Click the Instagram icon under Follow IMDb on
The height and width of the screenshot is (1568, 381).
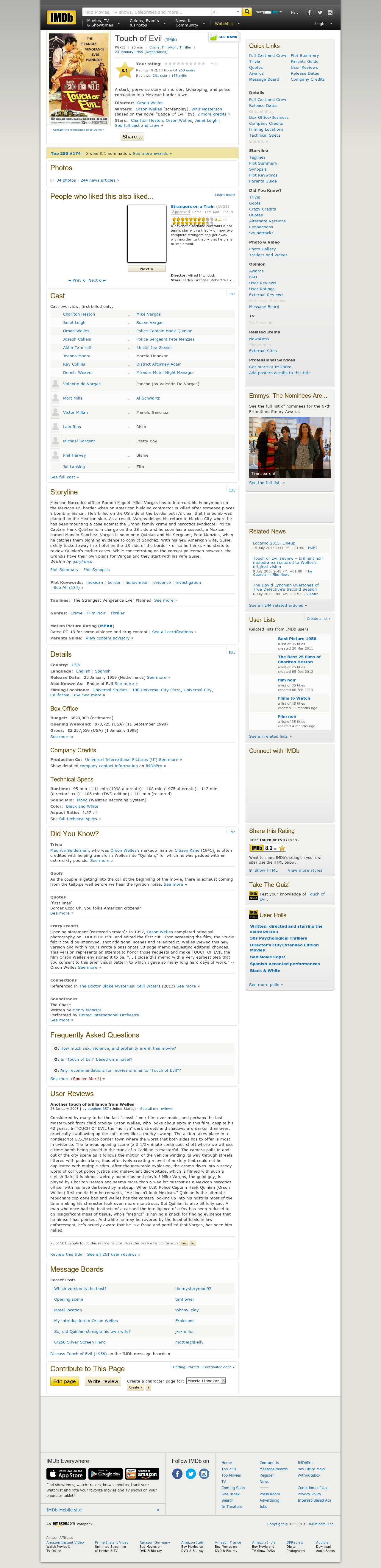coord(204,1474)
